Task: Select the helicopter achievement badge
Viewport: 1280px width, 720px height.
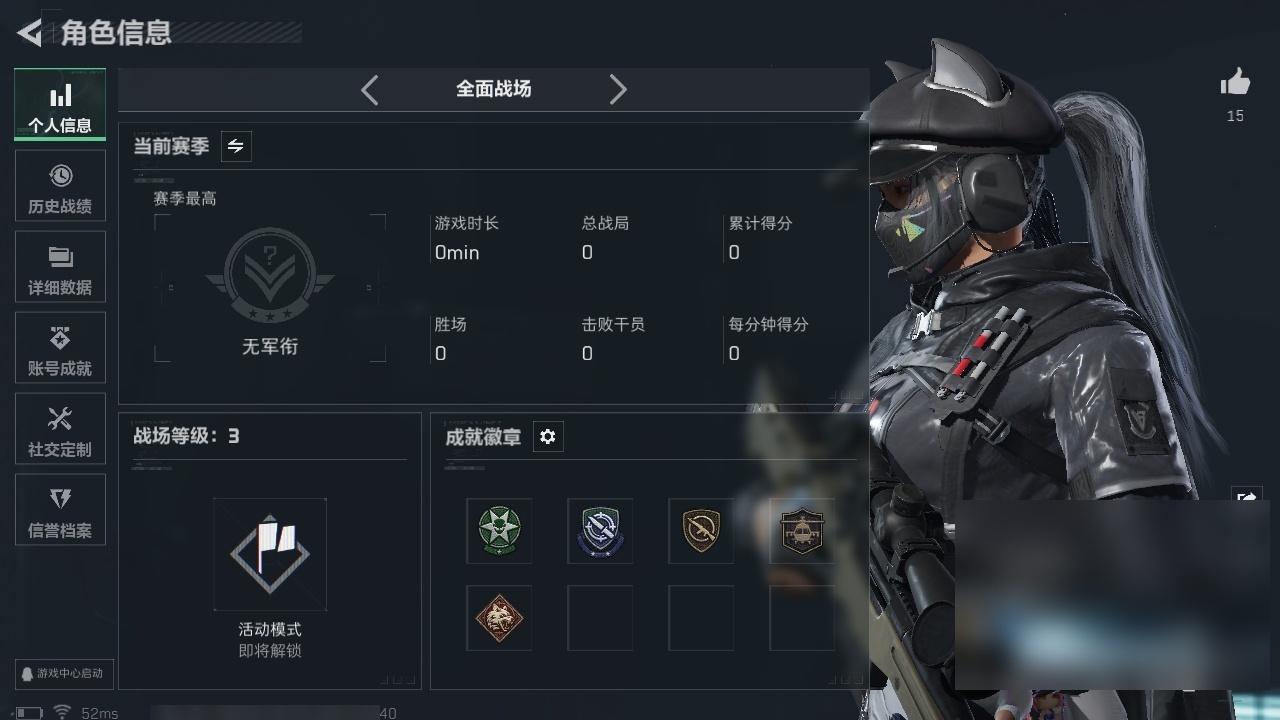Action: pyautogui.click(x=802, y=530)
